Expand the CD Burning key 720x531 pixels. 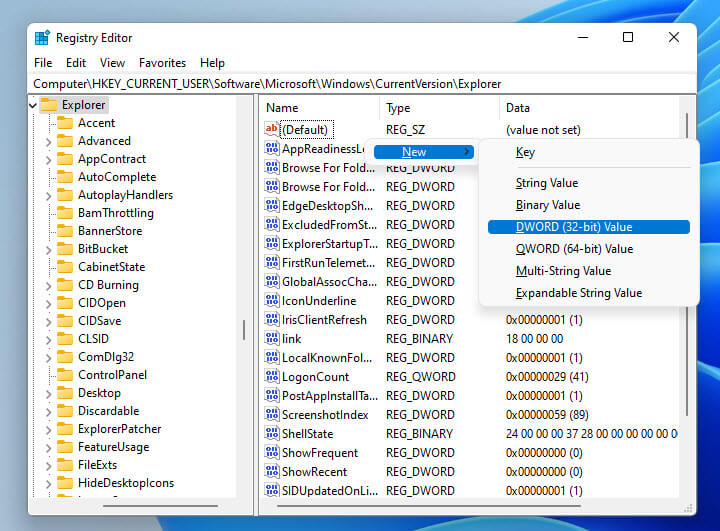tap(48, 286)
